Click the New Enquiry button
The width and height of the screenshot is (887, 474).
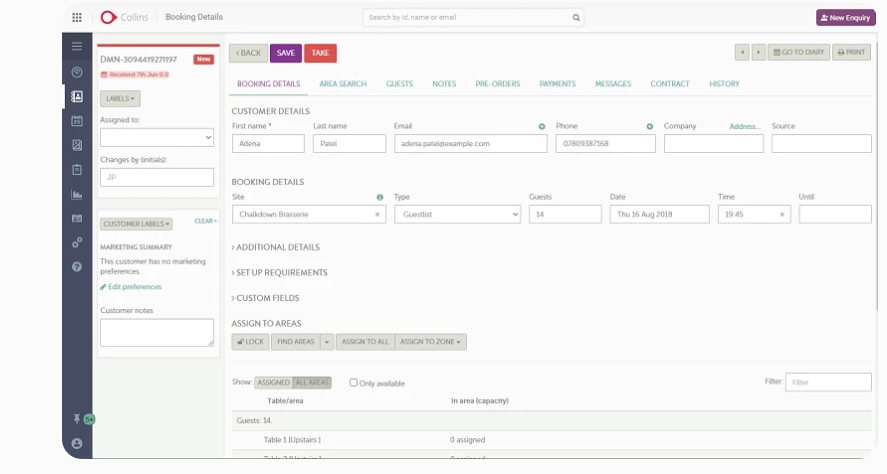tap(846, 18)
